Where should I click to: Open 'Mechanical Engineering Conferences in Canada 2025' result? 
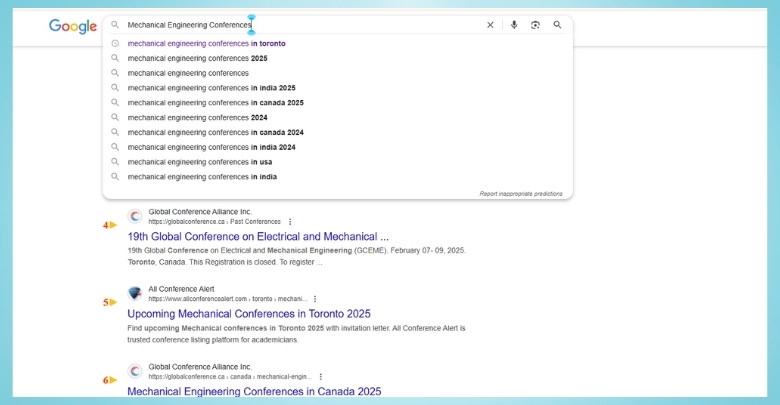tap(254, 391)
